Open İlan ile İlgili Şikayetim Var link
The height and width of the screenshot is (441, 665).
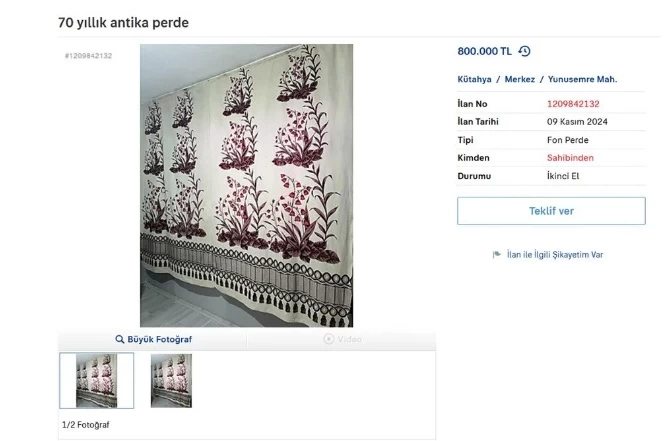[x=555, y=254]
